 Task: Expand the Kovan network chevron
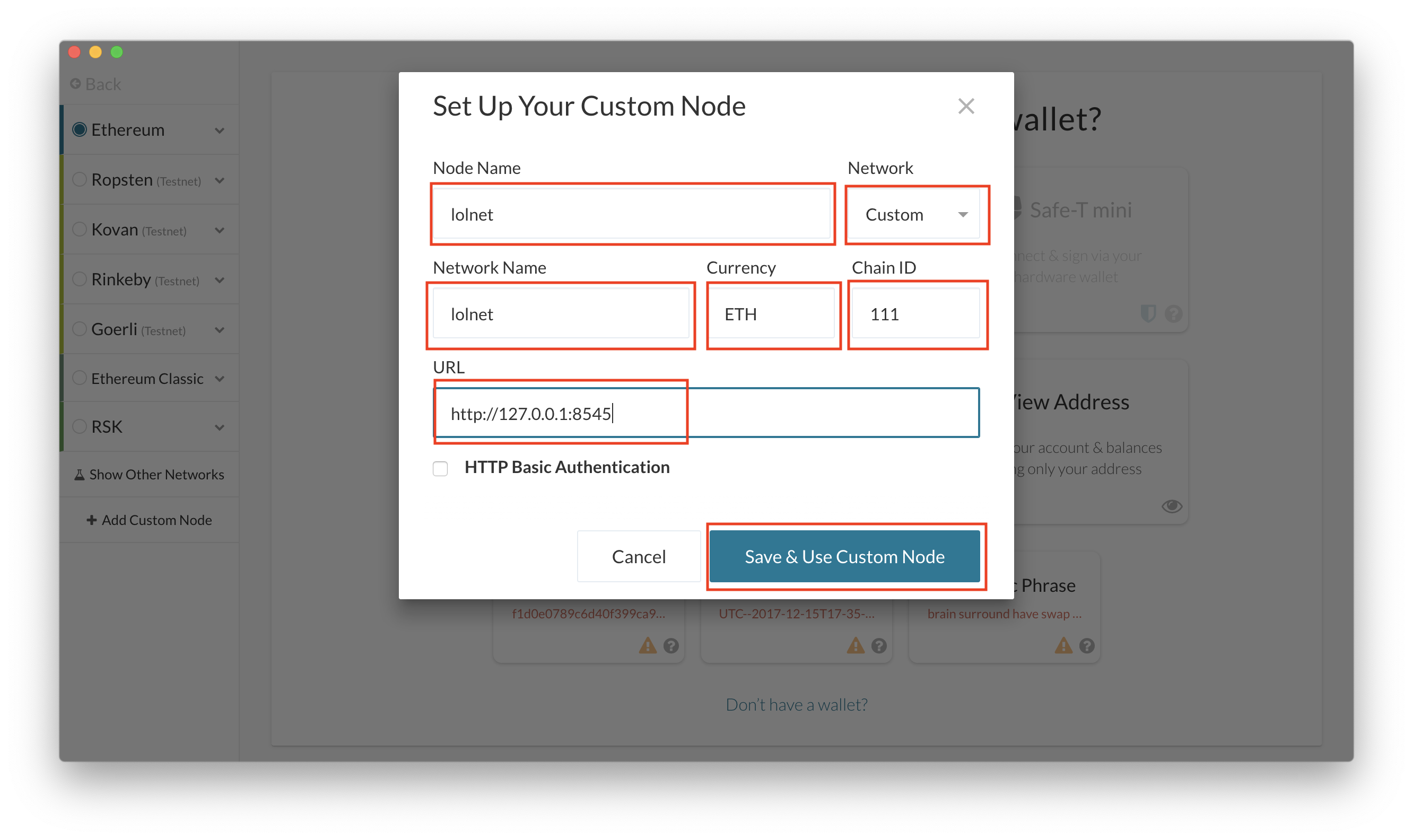point(220,230)
